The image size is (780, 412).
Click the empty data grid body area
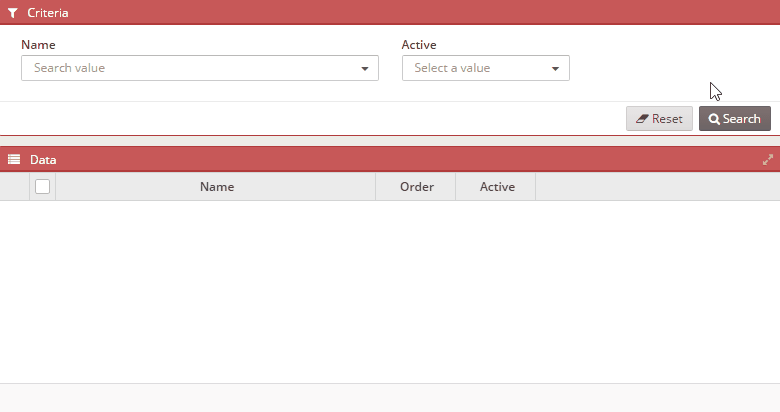click(390, 292)
